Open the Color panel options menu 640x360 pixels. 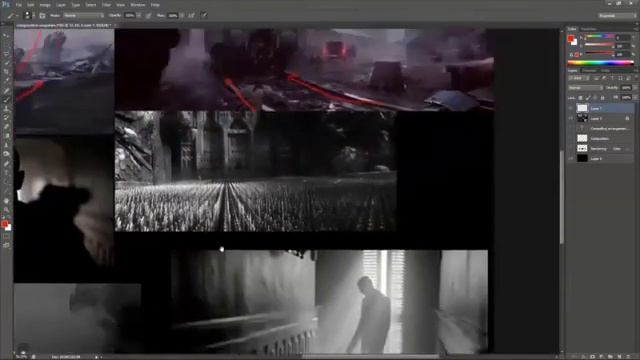(x=636, y=29)
